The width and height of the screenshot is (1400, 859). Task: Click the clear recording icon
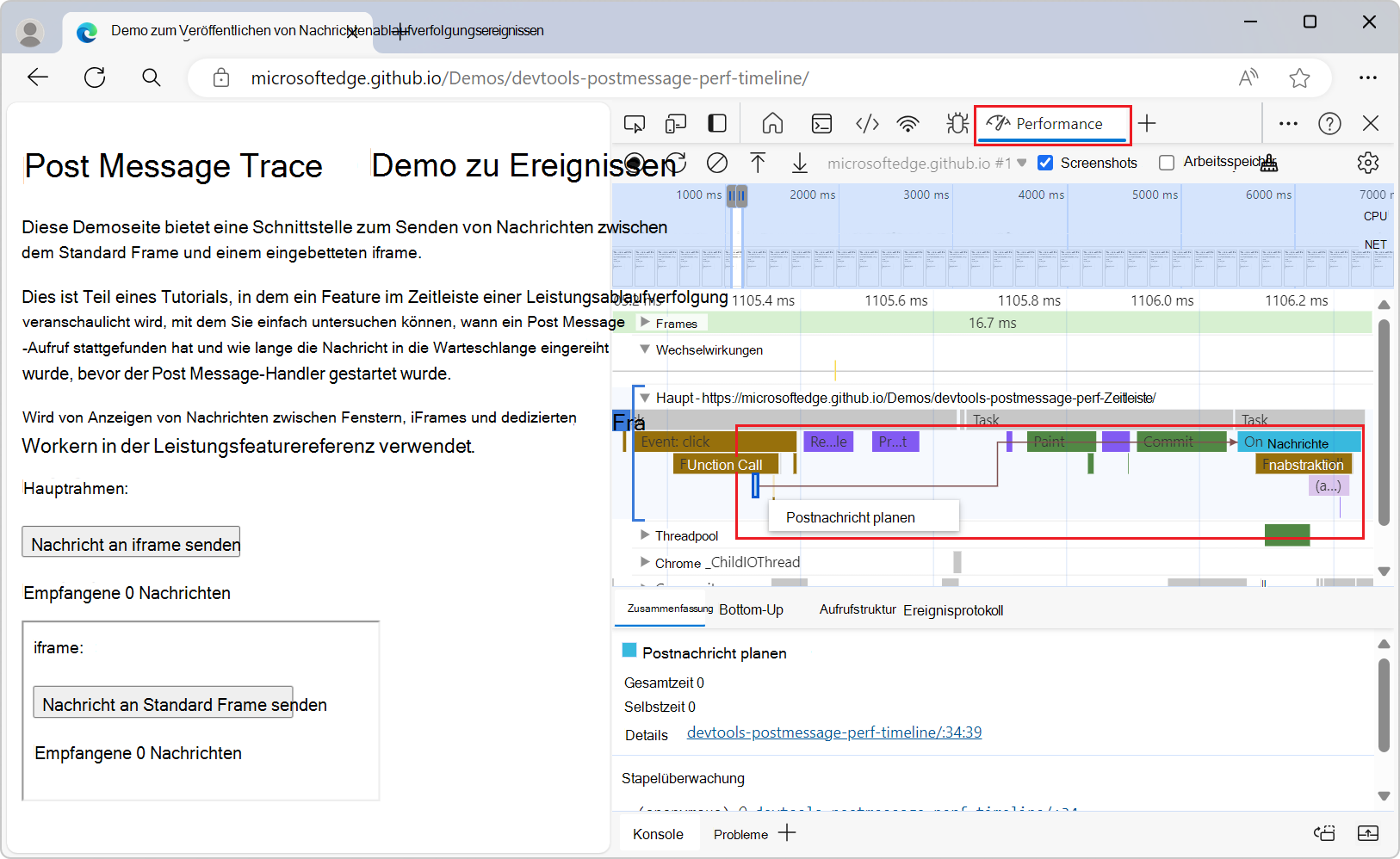pyautogui.click(x=716, y=163)
